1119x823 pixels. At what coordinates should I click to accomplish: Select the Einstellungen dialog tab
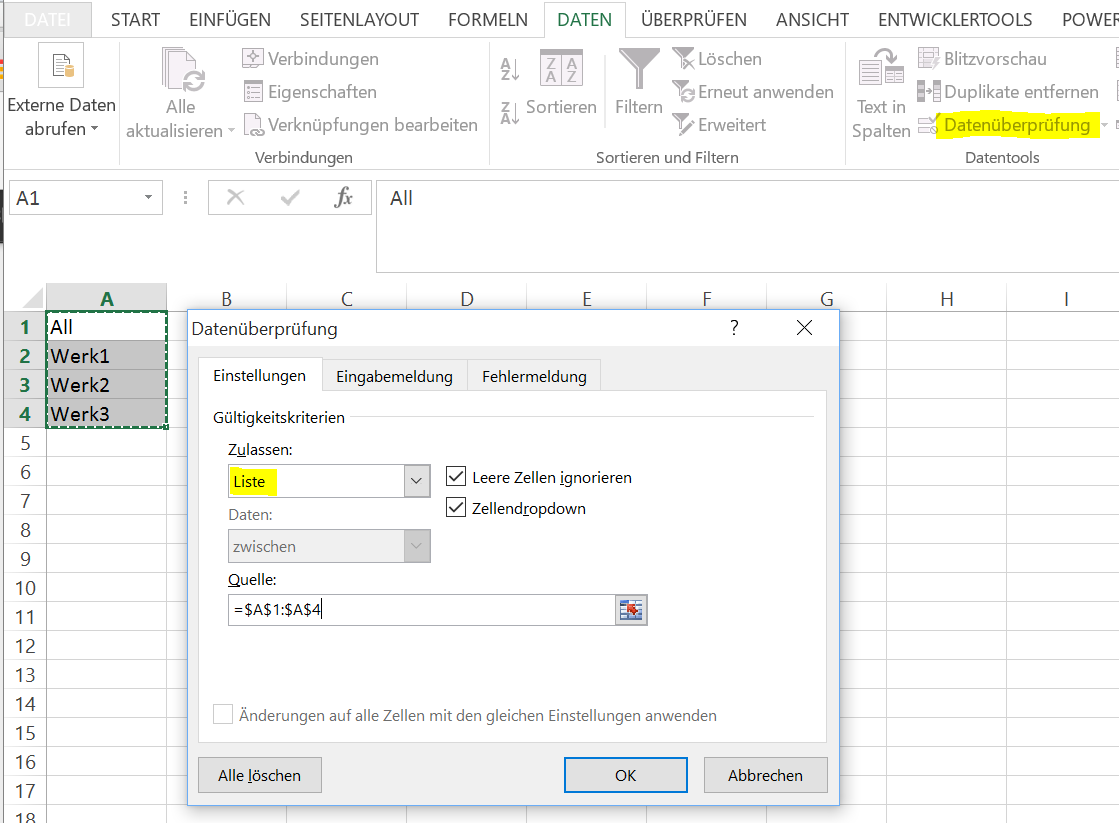coord(260,375)
